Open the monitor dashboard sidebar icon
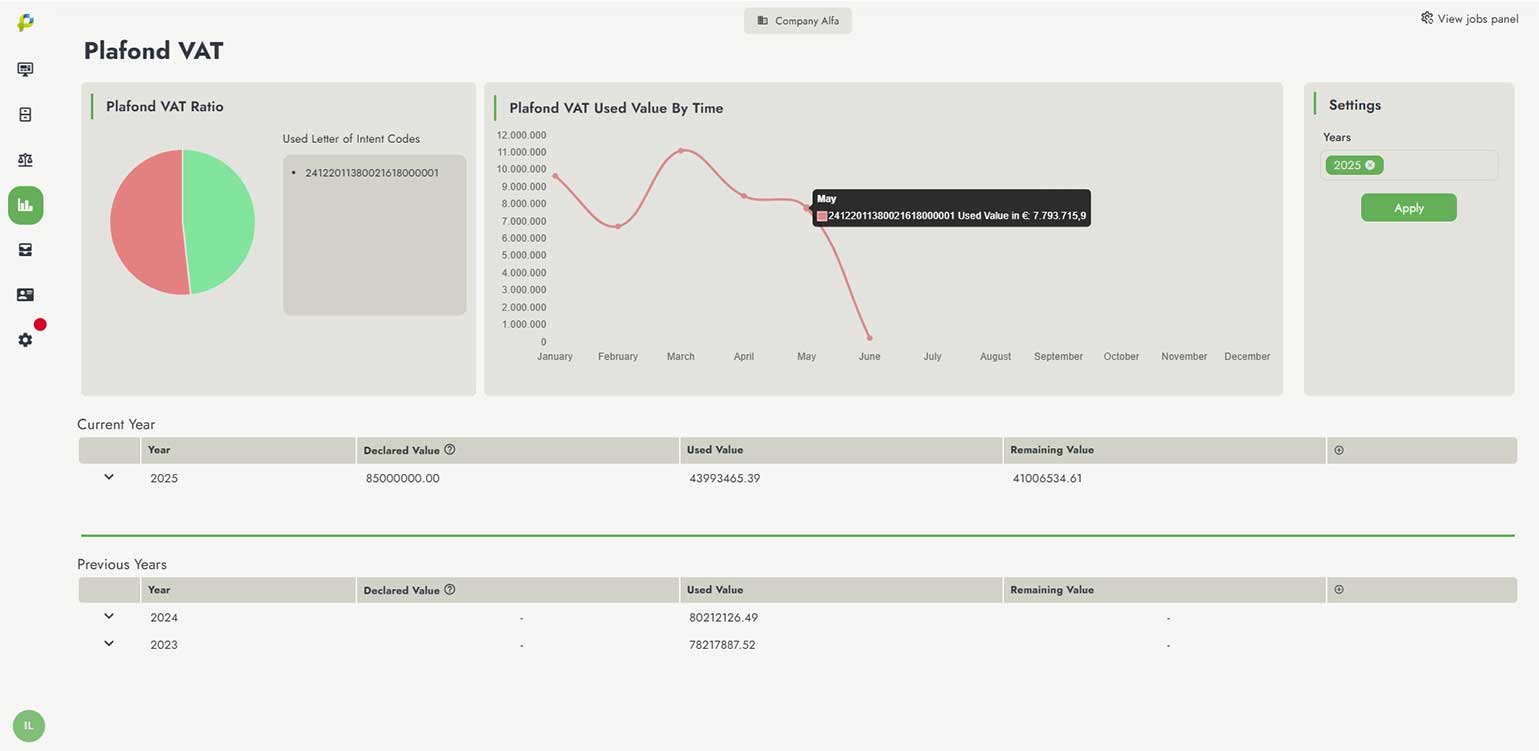 tap(26, 69)
